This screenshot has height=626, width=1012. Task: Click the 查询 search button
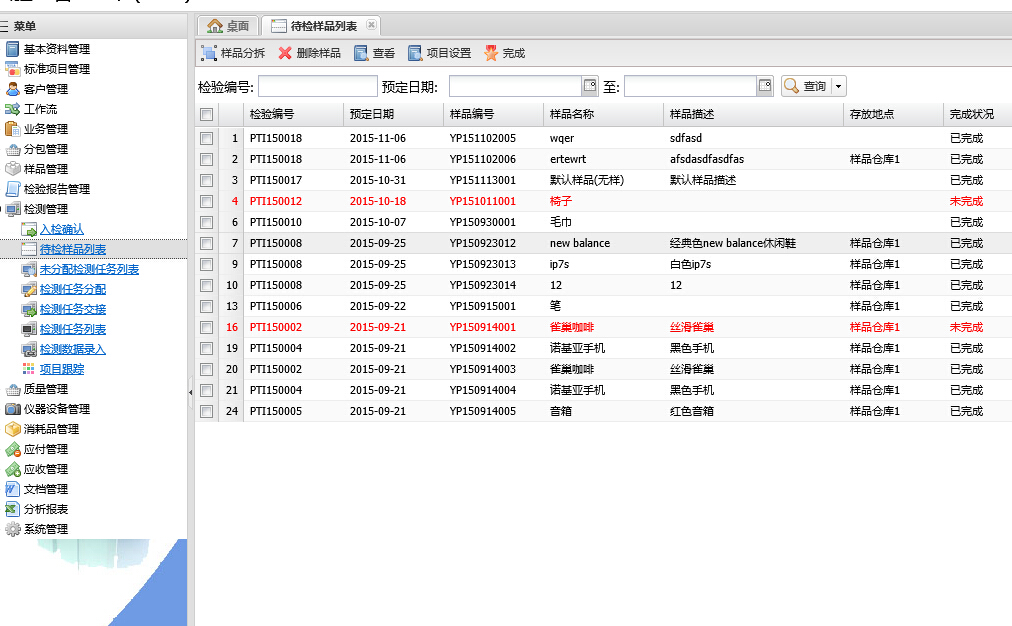(x=806, y=87)
